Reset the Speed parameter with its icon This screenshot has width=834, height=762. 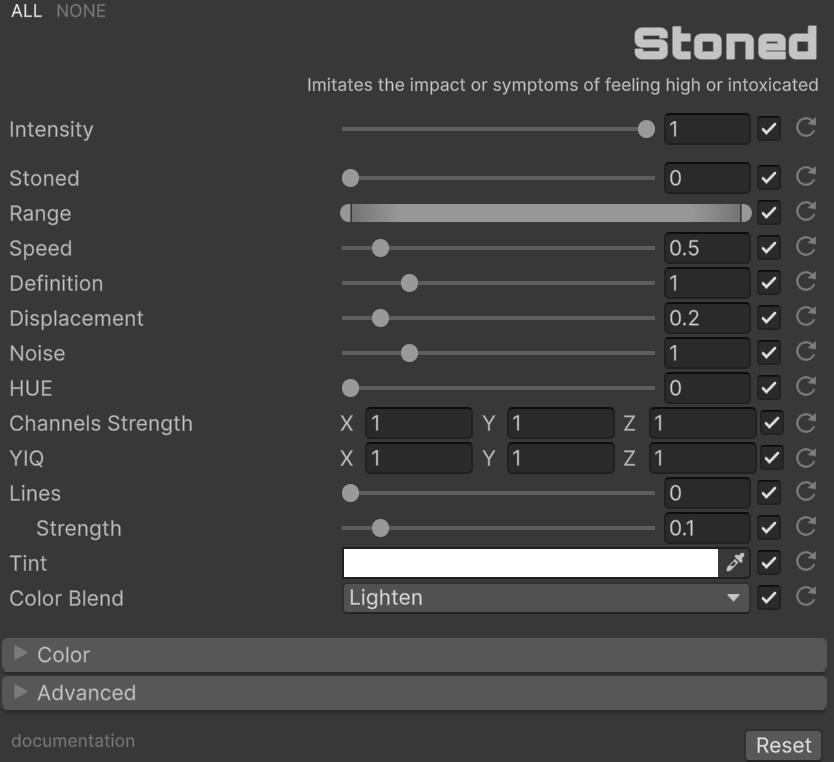pyautogui.click(x=806, y=247)
